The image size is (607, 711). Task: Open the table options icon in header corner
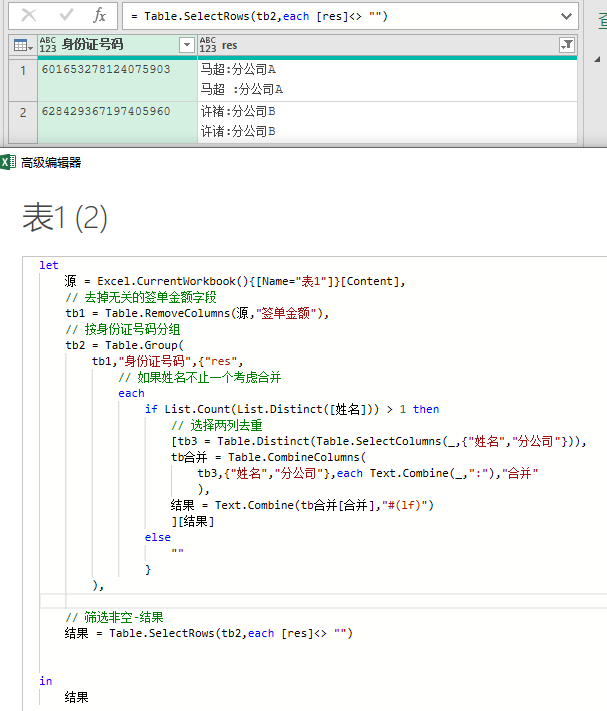[23, 45]
